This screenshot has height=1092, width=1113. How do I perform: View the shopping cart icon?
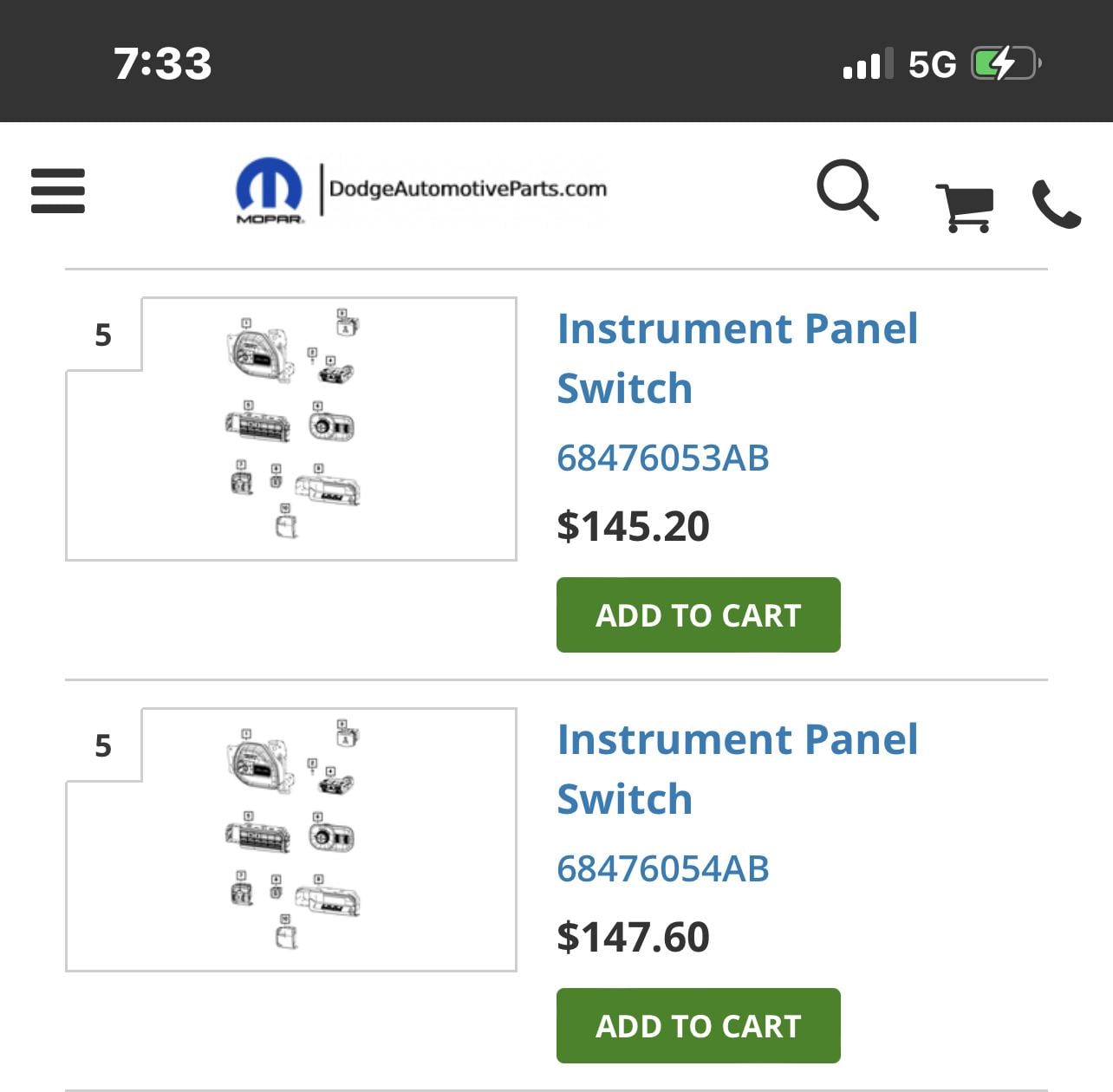[964, 206]
